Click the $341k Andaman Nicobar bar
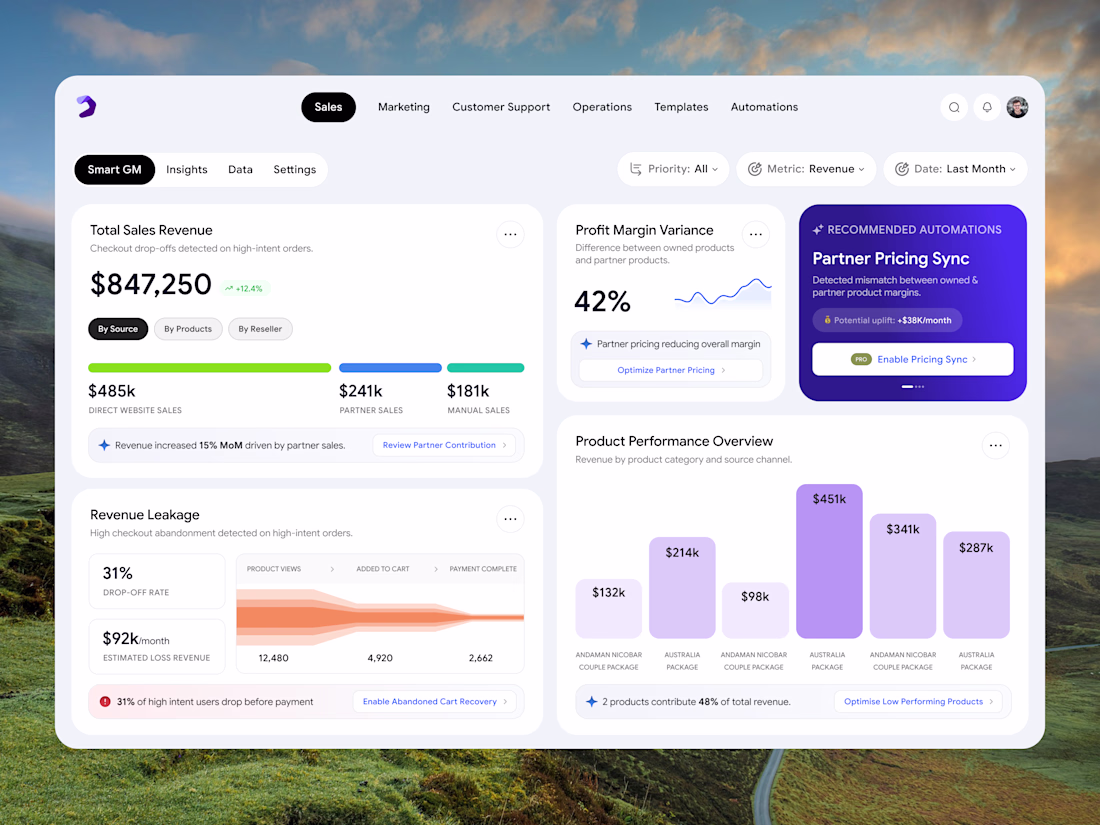1100x825 pixels. pos(903,576)
